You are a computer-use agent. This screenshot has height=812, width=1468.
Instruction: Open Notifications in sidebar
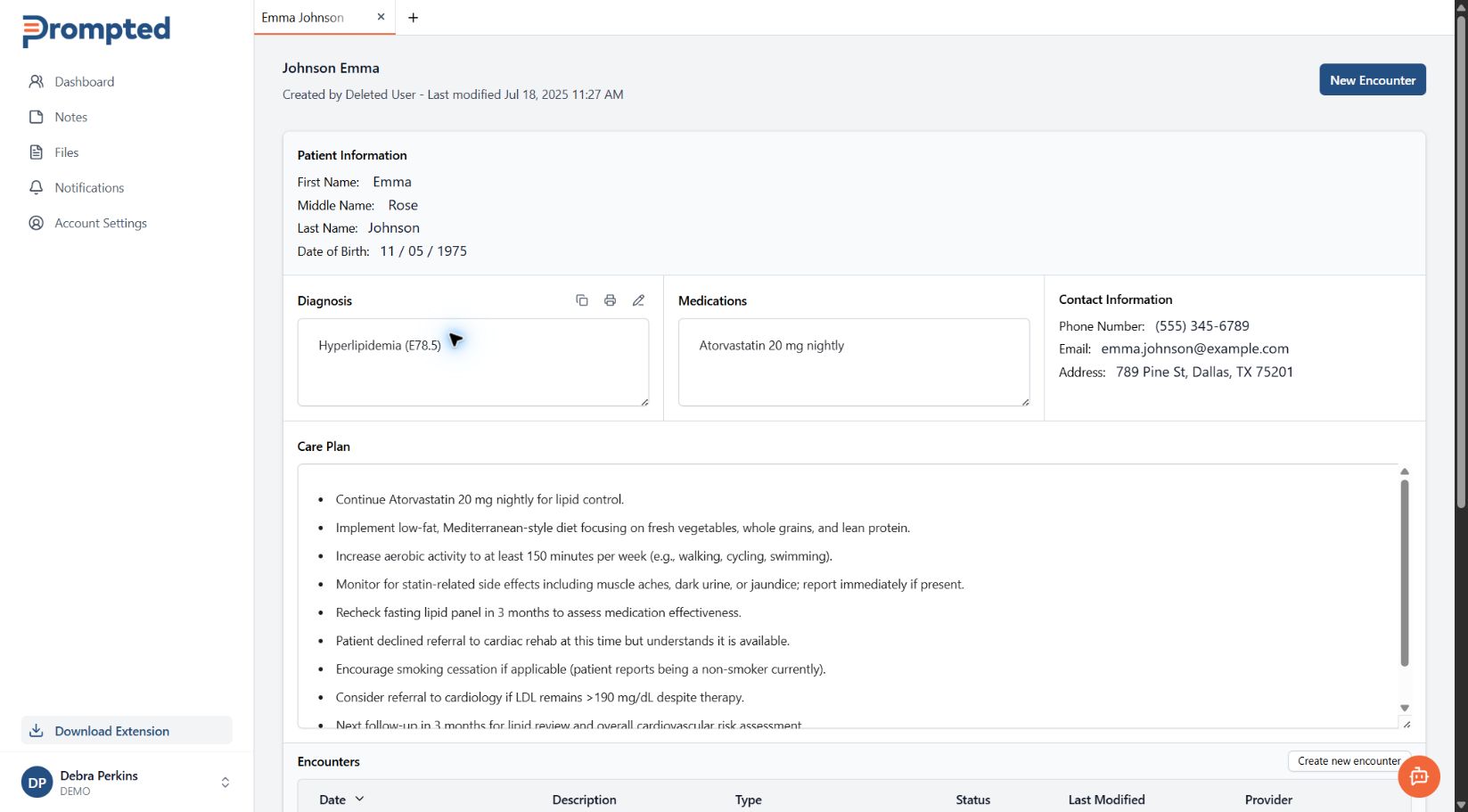[89, 188]
